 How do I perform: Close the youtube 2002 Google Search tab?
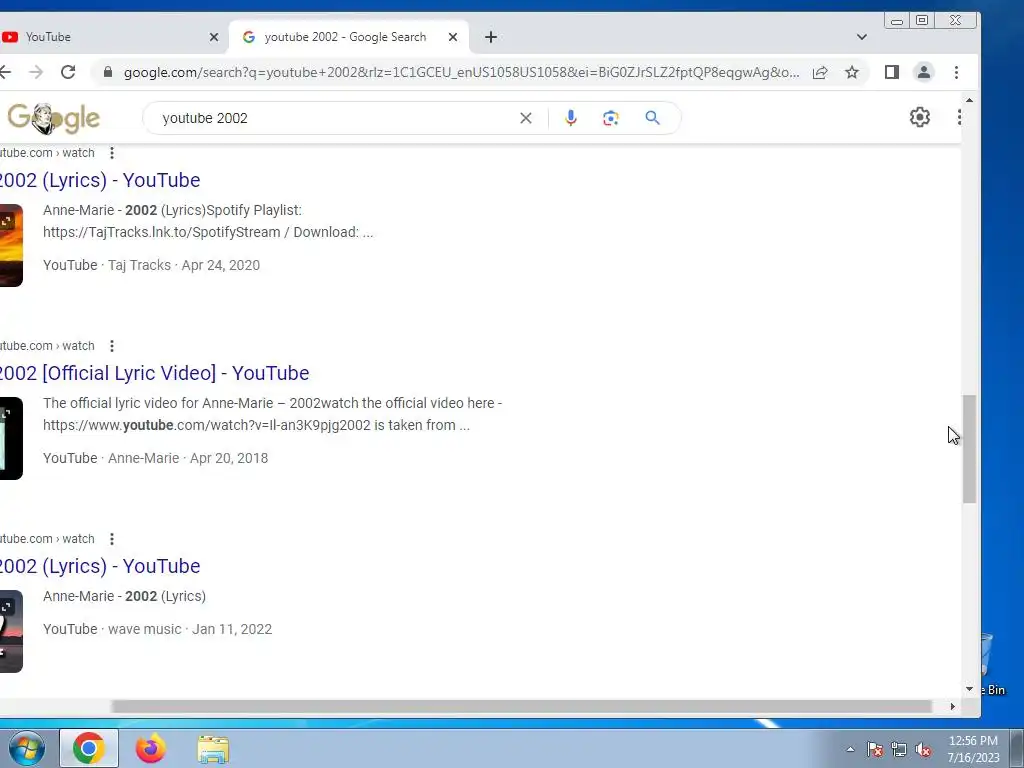coord(453,37)
